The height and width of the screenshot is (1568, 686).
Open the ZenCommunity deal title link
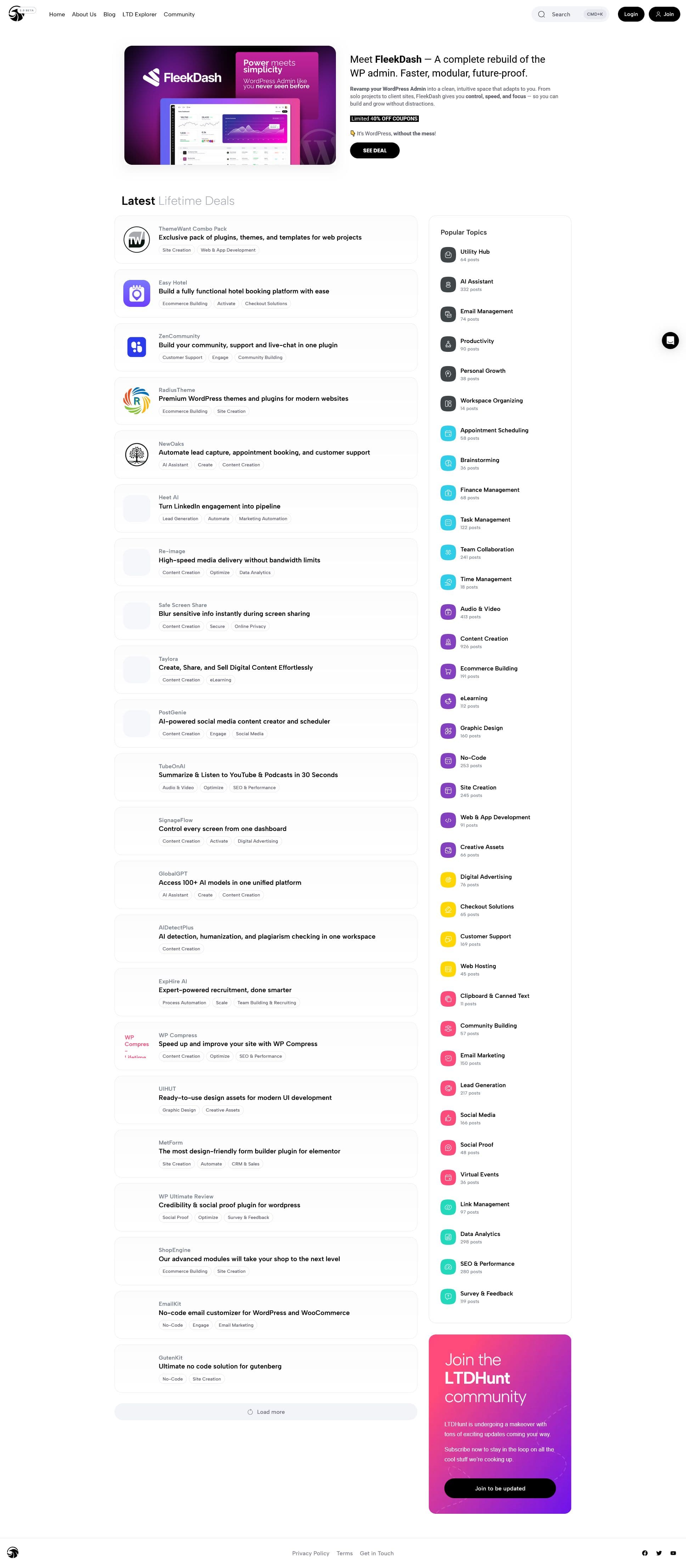pyautogui.click(x=248, y=345)
